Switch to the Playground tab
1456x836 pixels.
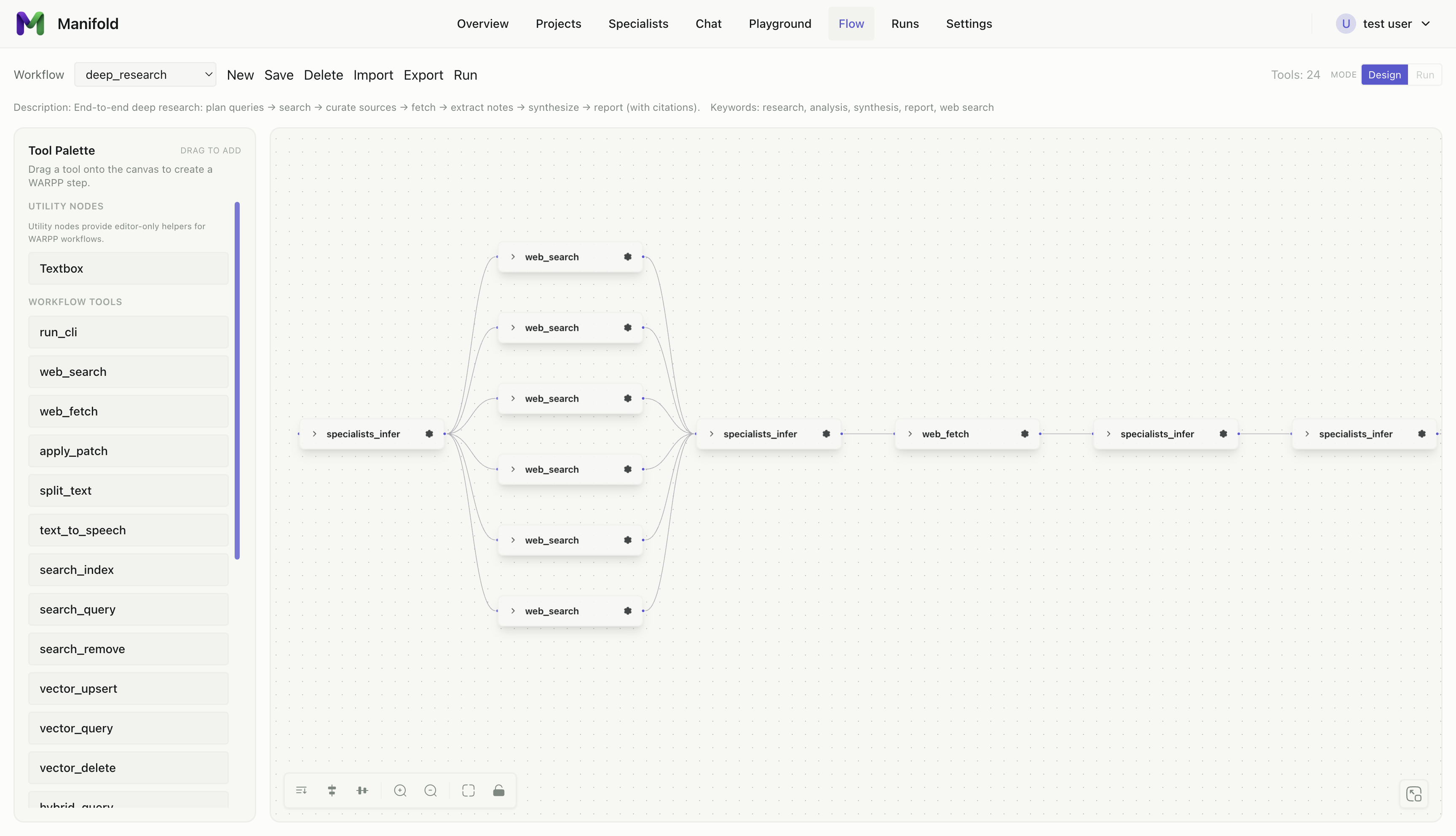(779, 24)
